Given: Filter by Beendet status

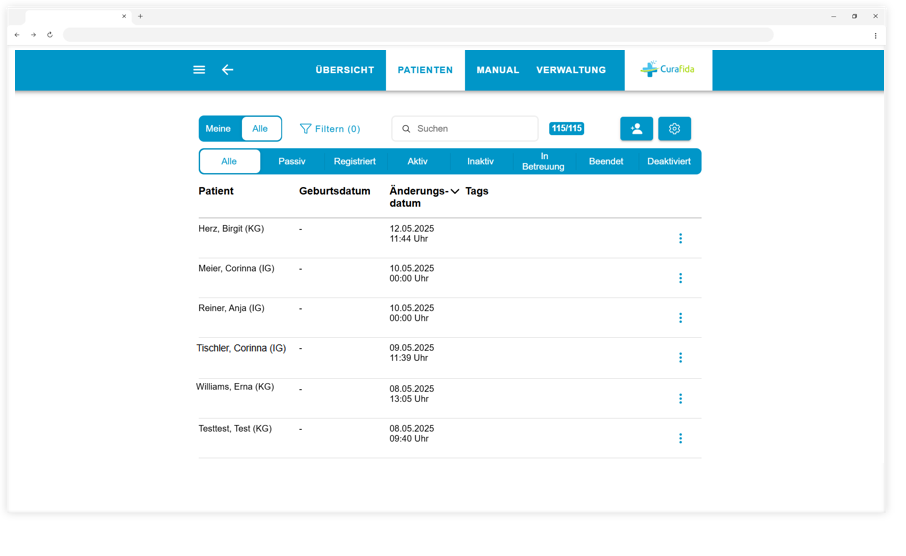Looking at the screenshot, I should click(606, 161).
